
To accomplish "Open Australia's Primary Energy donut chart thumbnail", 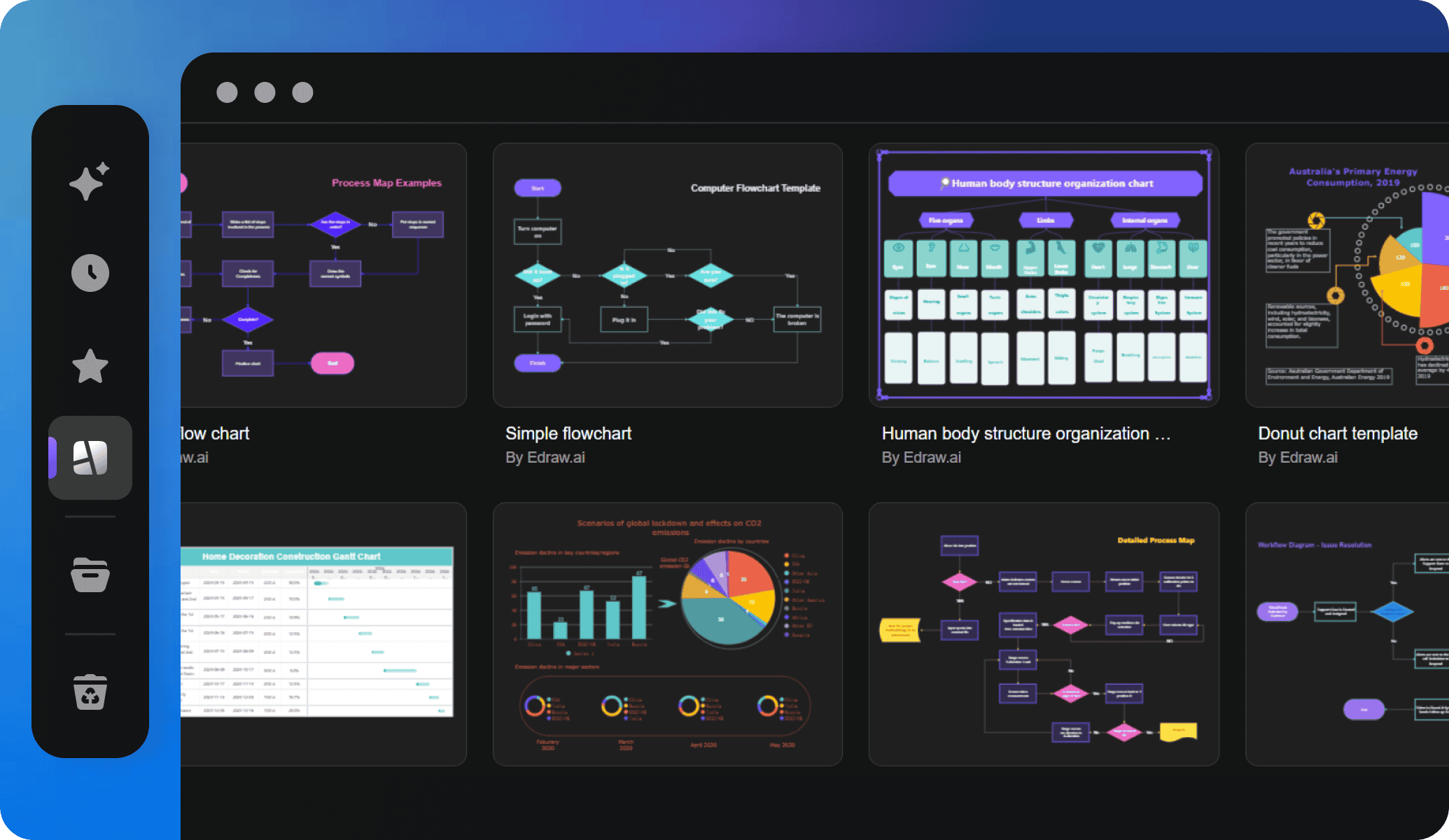I will (x=1347, y=275).
